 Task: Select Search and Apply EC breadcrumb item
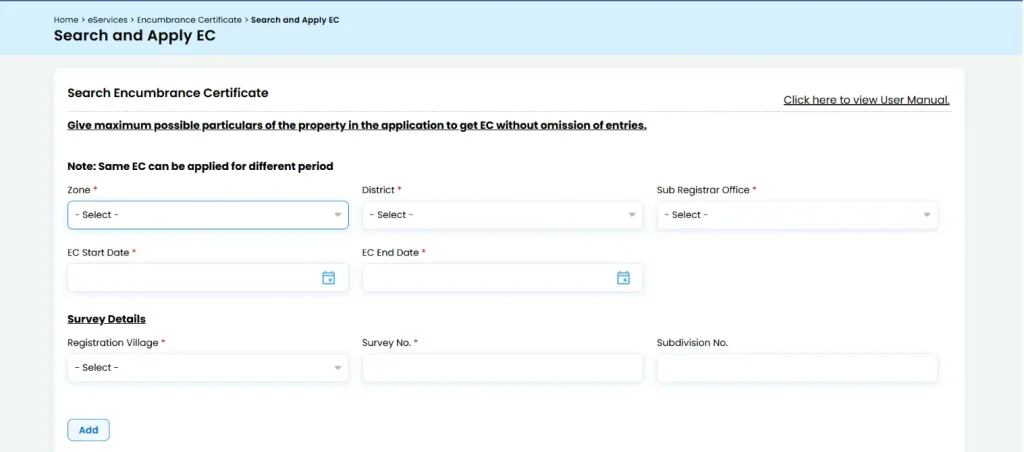pos(295,20)
